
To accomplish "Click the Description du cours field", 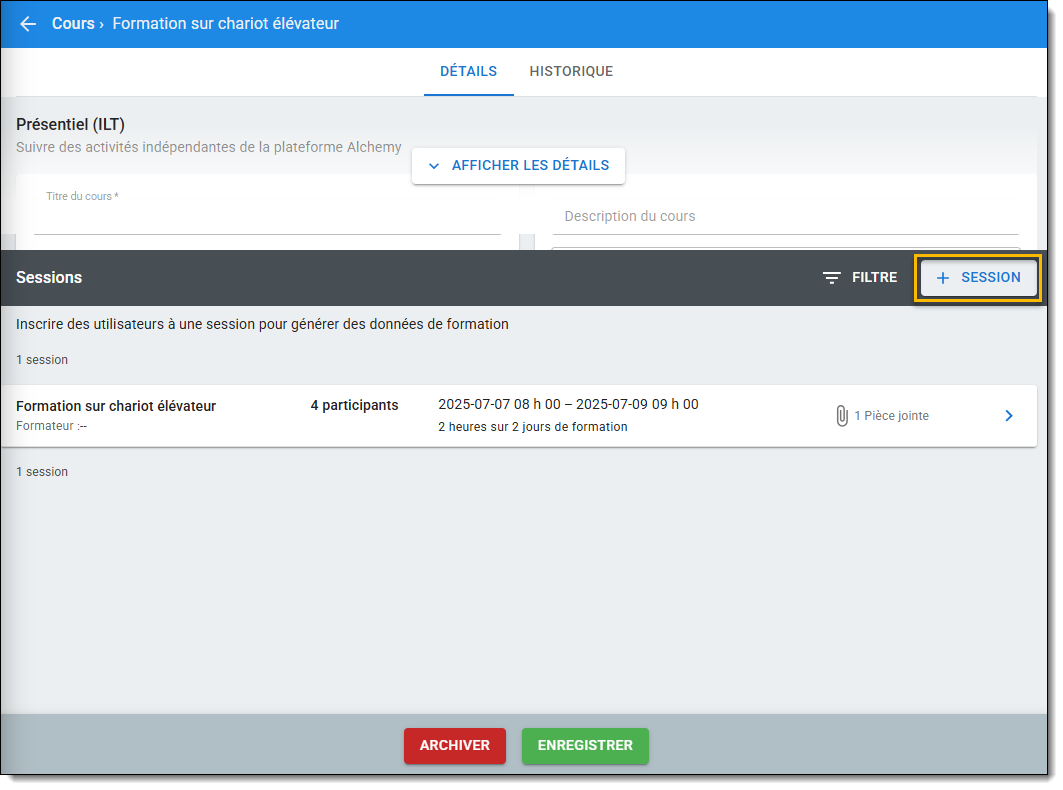I will click(x=785, y=217).
